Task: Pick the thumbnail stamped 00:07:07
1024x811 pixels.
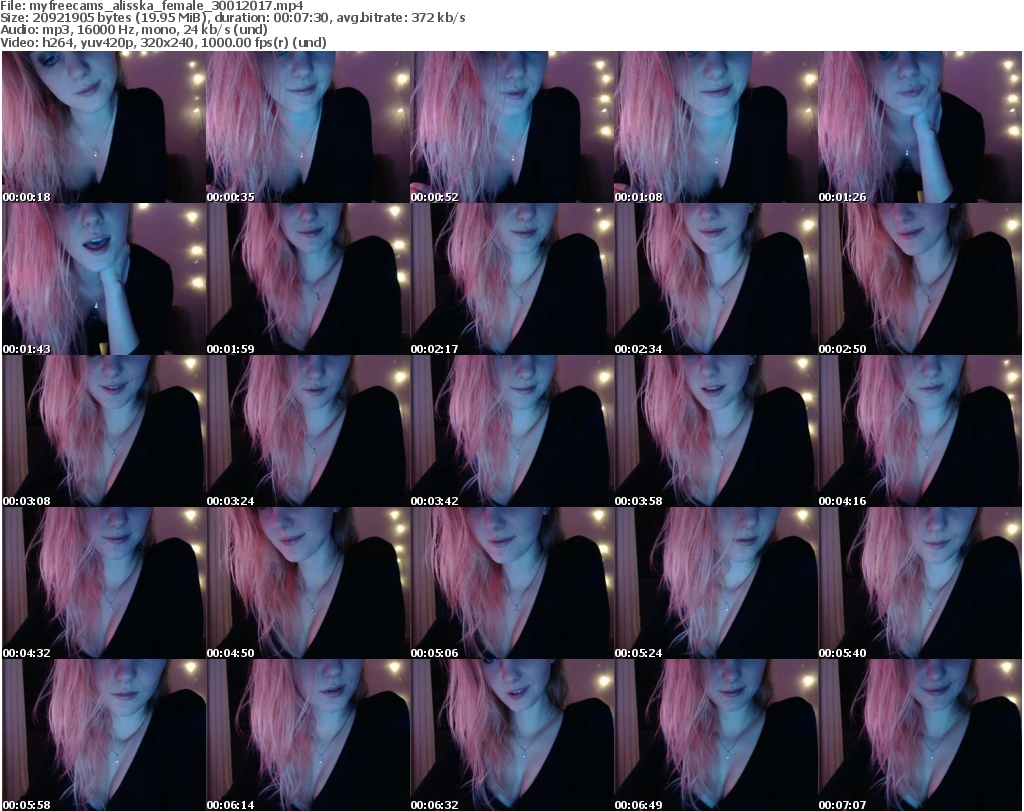Action: tap(920, 735)
